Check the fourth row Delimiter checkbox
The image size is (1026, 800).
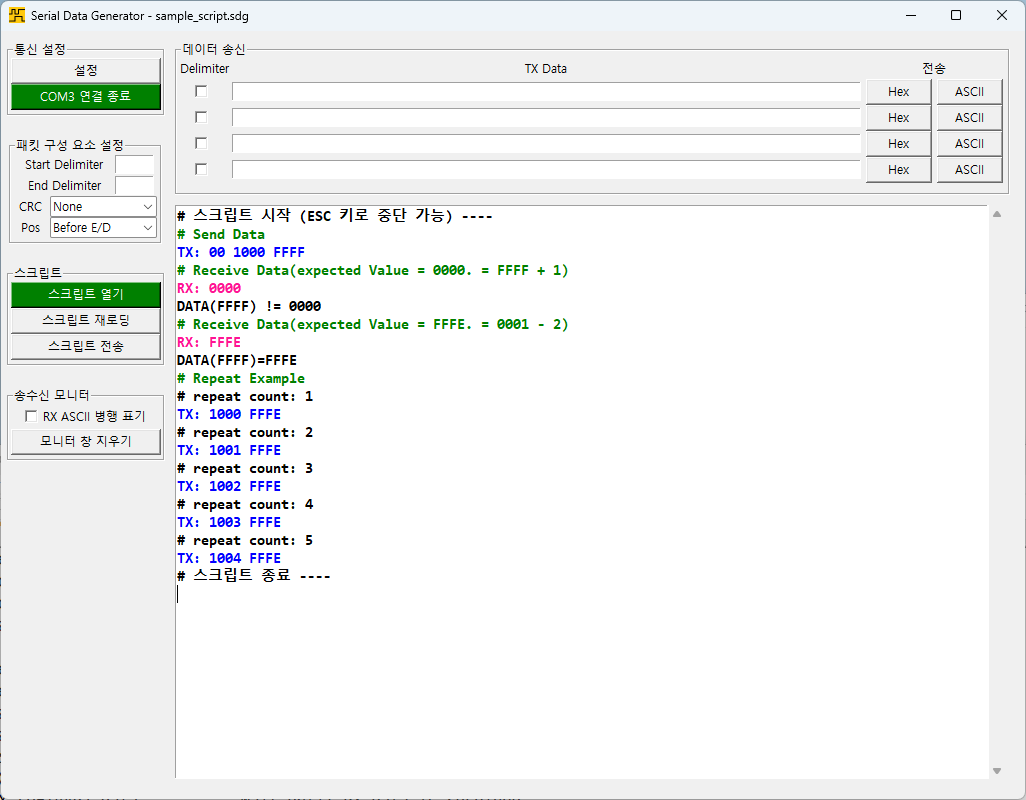[x=202, y=169]
